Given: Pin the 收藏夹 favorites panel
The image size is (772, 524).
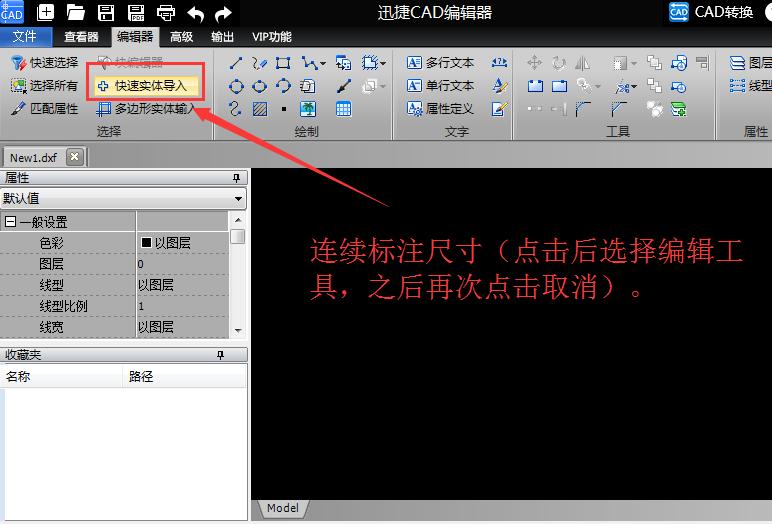Looking at the screenshot, I should pos(221,355).
